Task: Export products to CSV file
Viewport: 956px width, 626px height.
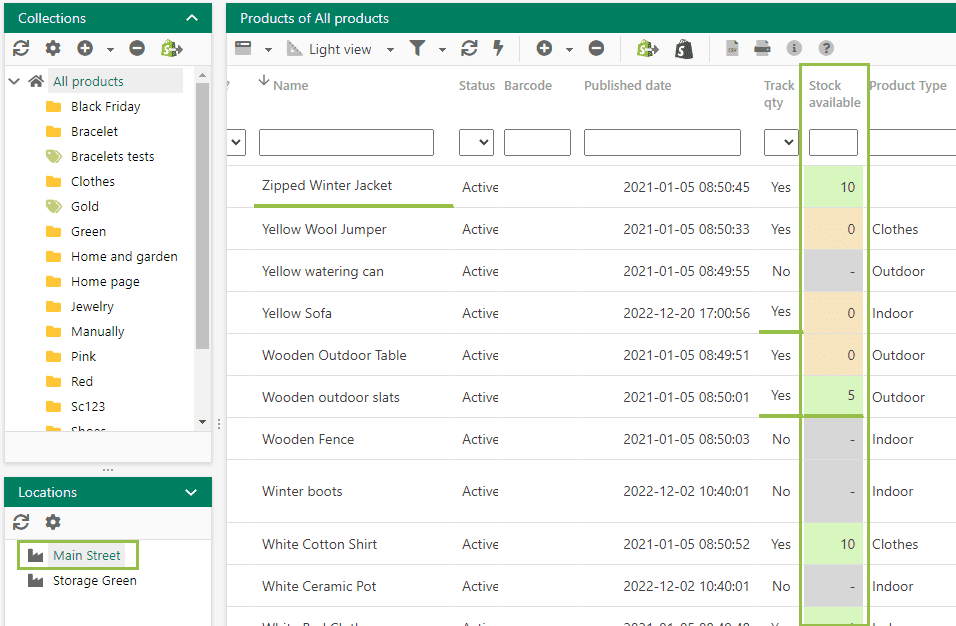Action: 732,48
